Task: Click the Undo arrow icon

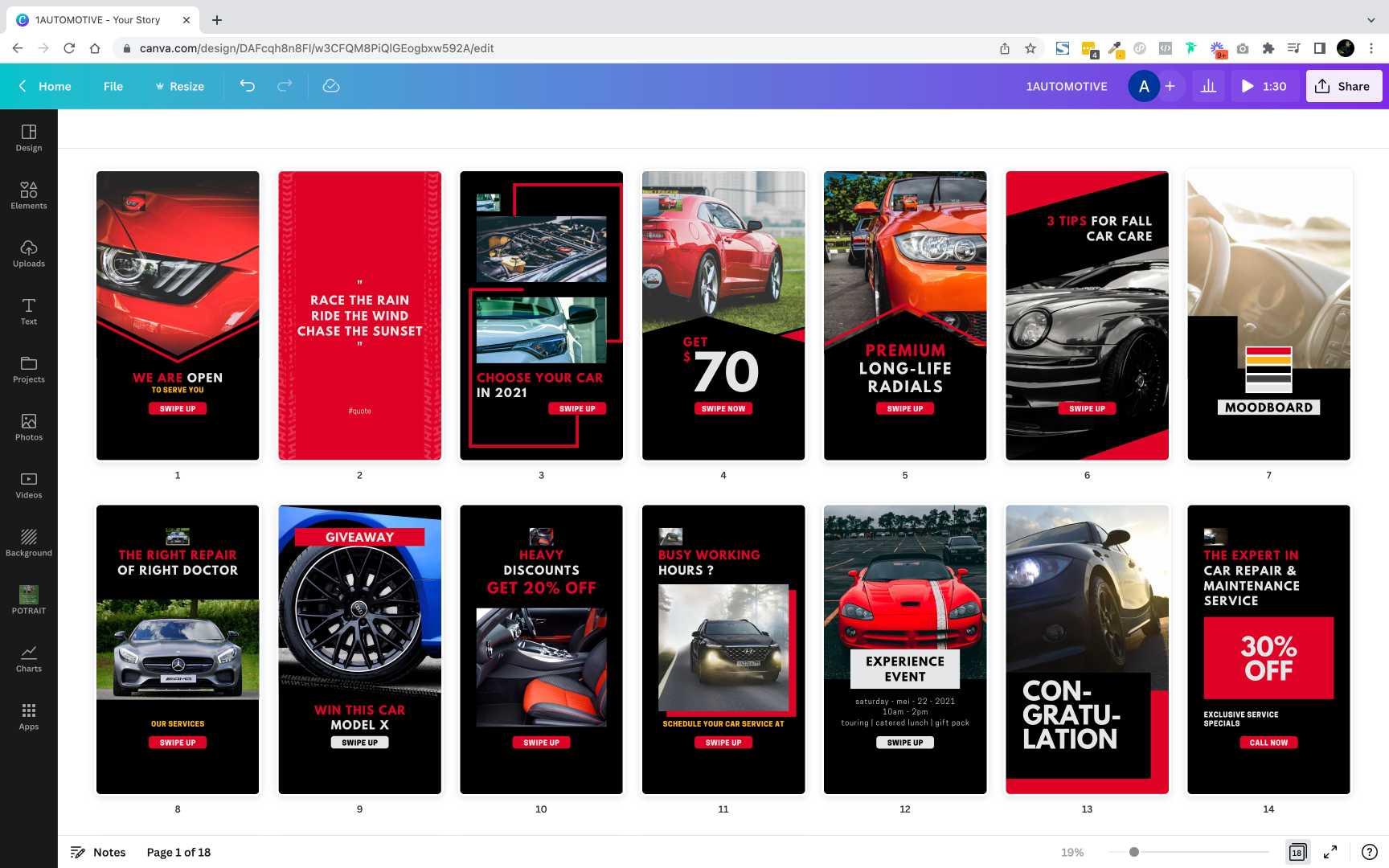Action: point(248,86)
